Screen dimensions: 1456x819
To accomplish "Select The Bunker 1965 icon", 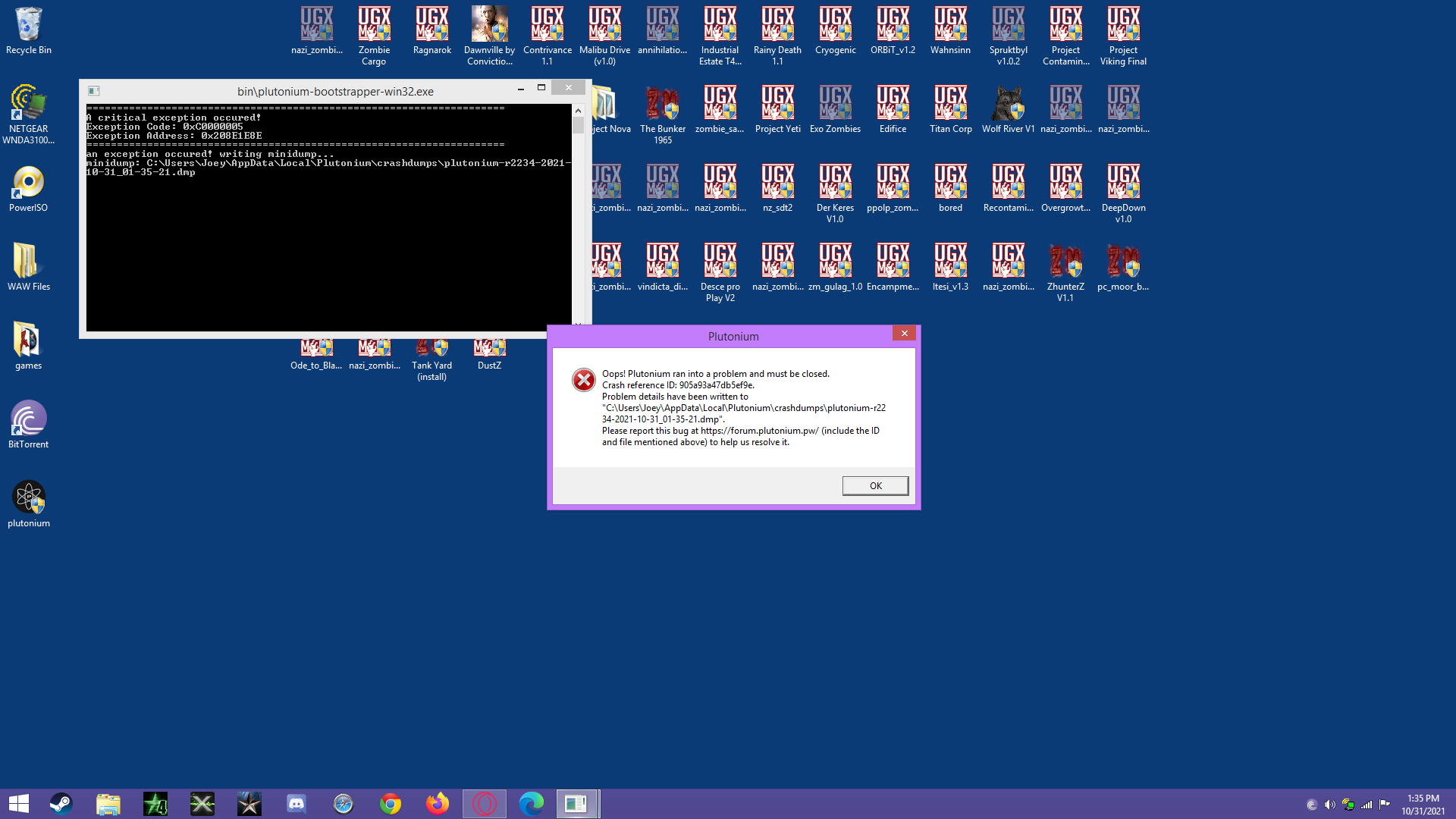I will [x=663, y=115].
